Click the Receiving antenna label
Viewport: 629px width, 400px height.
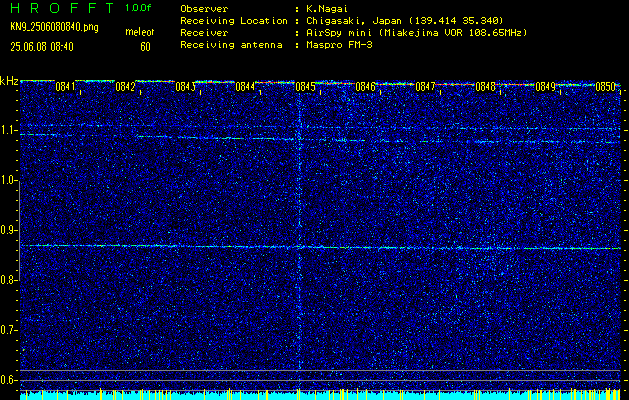click(x=231, y=45)
